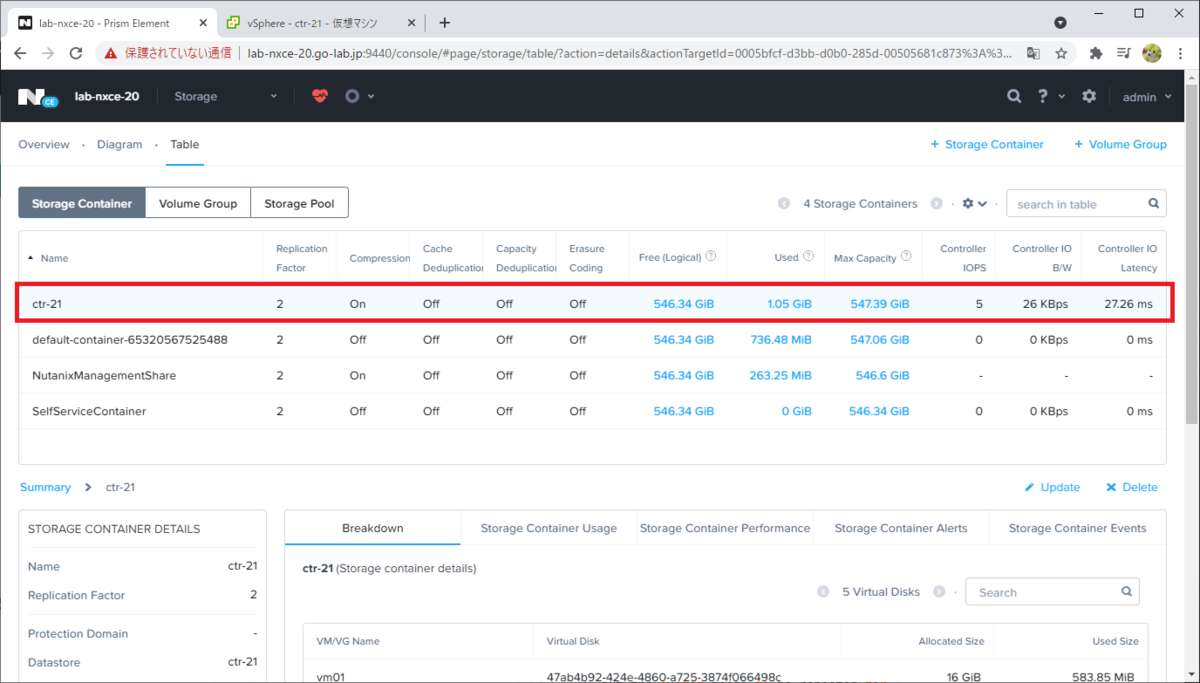Sort by Controller IOPS column header
Screen dimensions: 1200x683
(963, 258)
